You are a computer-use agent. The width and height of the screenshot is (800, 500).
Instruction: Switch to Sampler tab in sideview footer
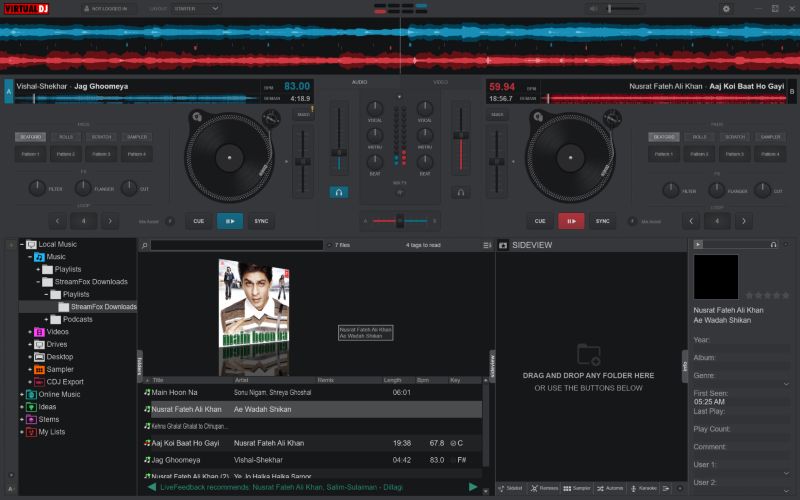(x=576, y=489)
